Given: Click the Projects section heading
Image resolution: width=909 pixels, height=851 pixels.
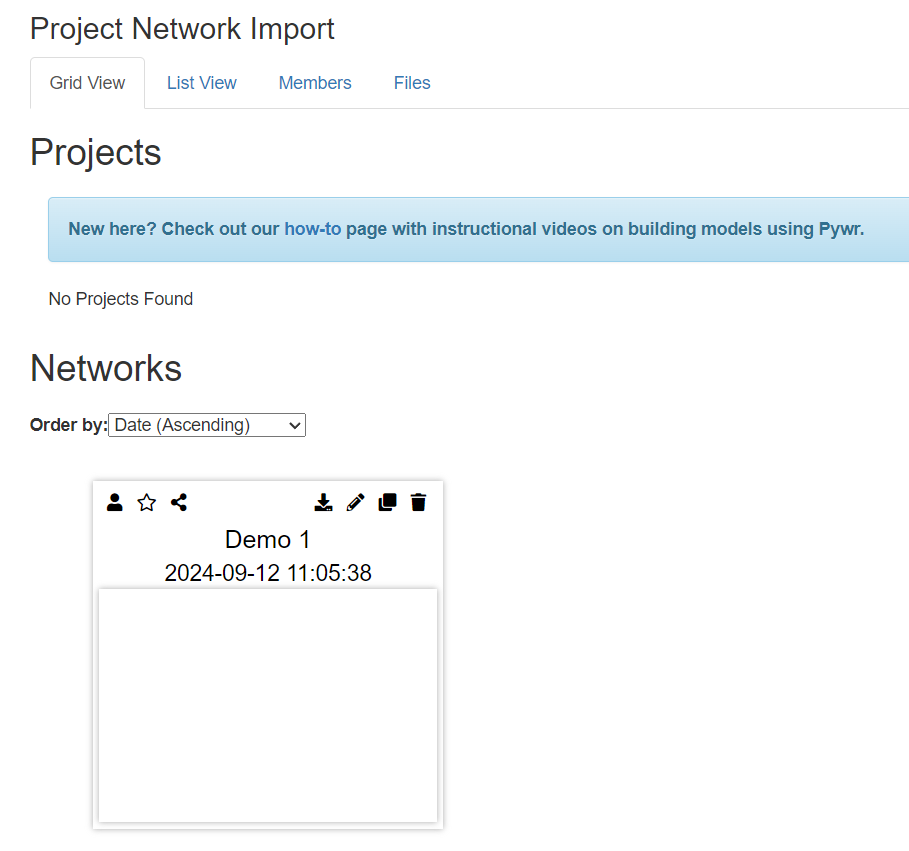Looking at the screenshot, I should pyautogui.click(x=95, y=152).
